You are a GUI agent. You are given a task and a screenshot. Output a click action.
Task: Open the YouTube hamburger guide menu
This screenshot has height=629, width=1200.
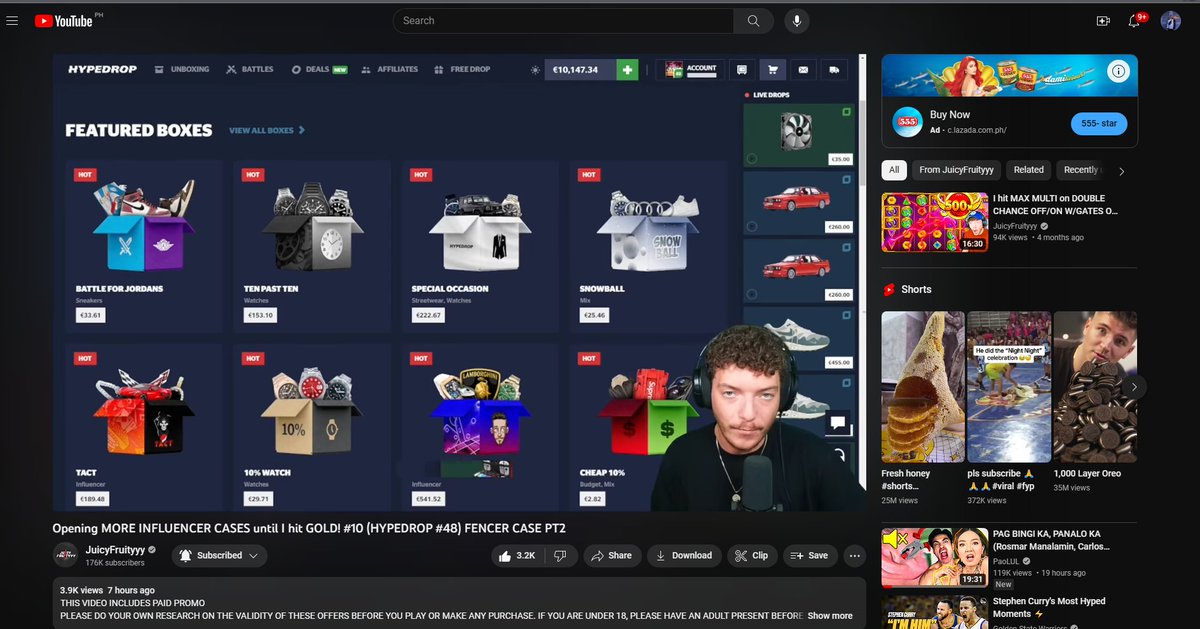tap(12, 20)
